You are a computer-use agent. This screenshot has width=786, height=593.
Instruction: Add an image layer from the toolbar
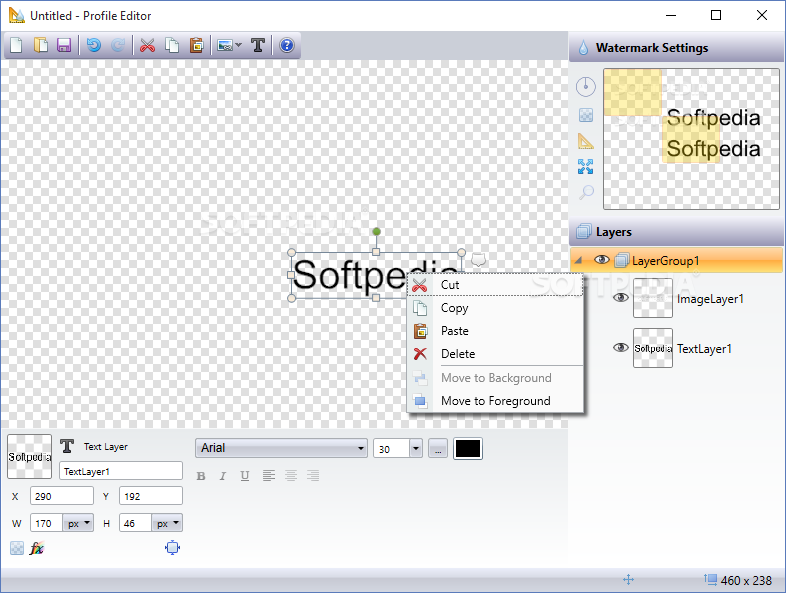pos(225,46)
